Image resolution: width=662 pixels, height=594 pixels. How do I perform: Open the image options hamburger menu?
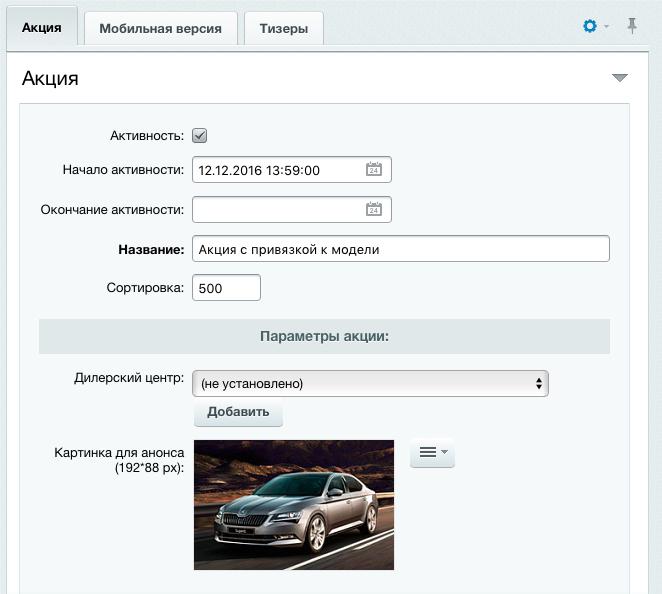click(x=432, y=453)
